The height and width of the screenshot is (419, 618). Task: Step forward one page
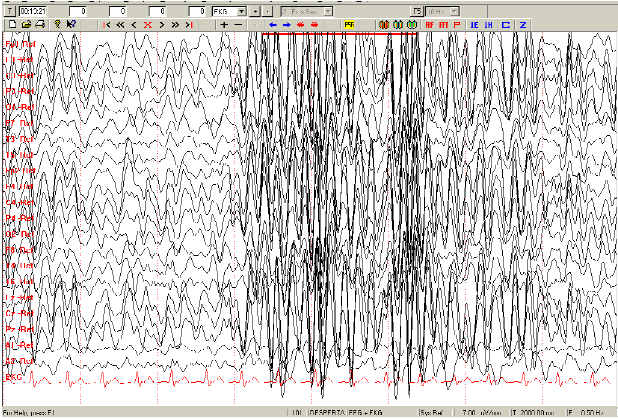(162, 25)
